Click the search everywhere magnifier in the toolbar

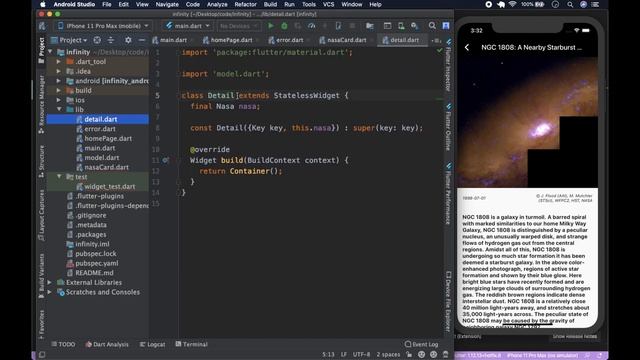(x=432, y=26)
